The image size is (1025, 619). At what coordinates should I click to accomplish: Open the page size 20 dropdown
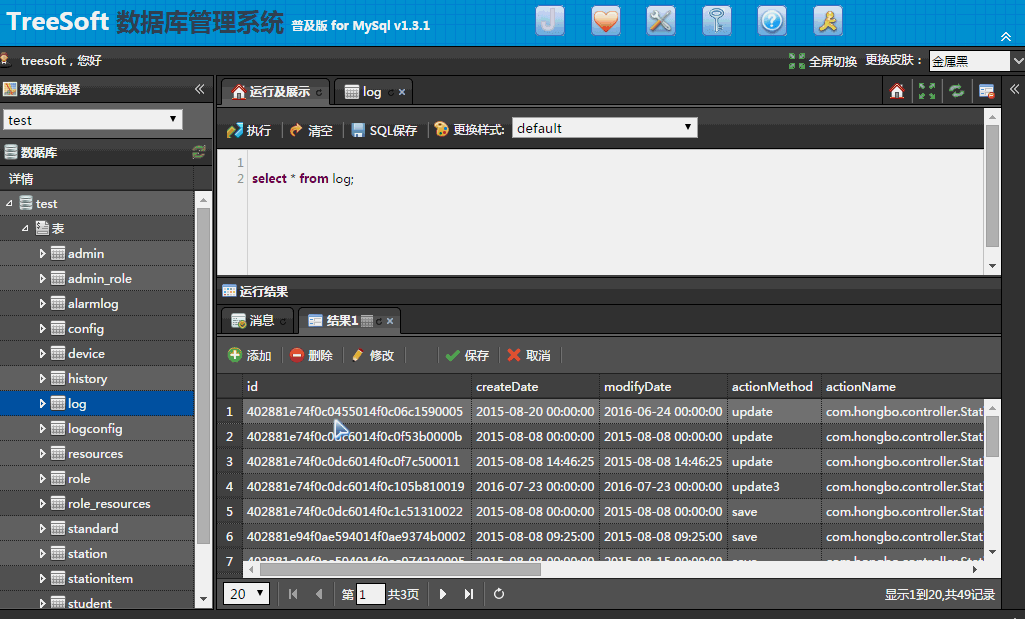[246, 594]
